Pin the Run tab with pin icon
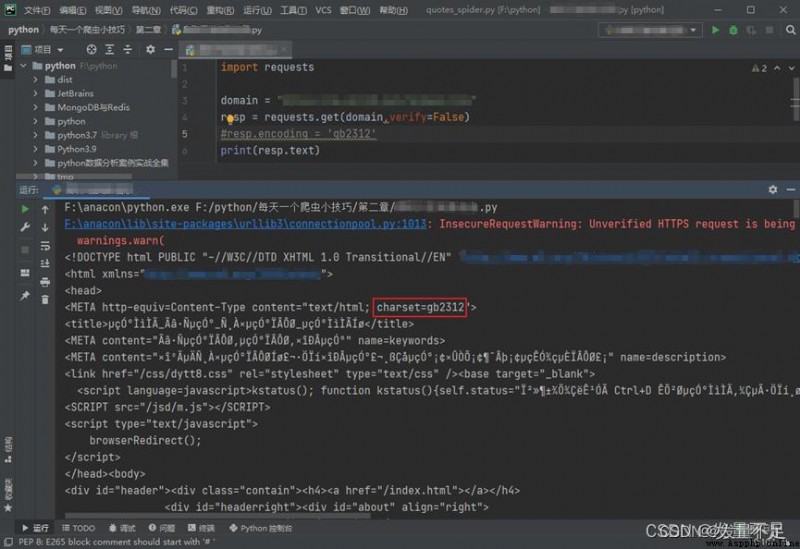The height and width of the screenshot is (549, 800). (x=25, y=295)
